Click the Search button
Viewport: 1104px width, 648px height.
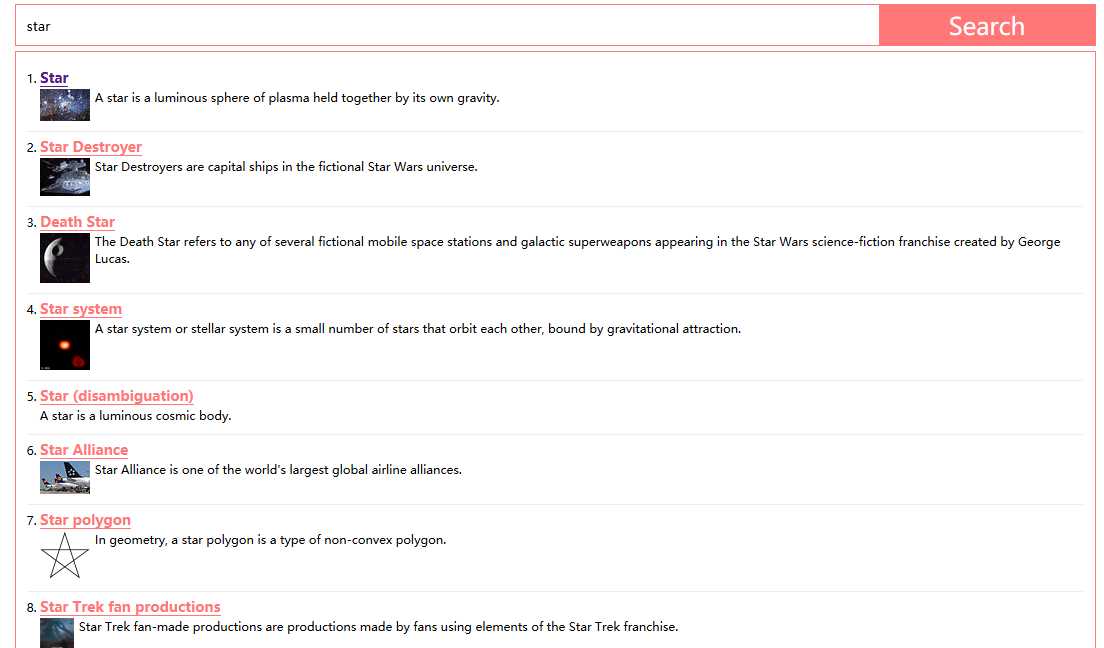[986, 25]
